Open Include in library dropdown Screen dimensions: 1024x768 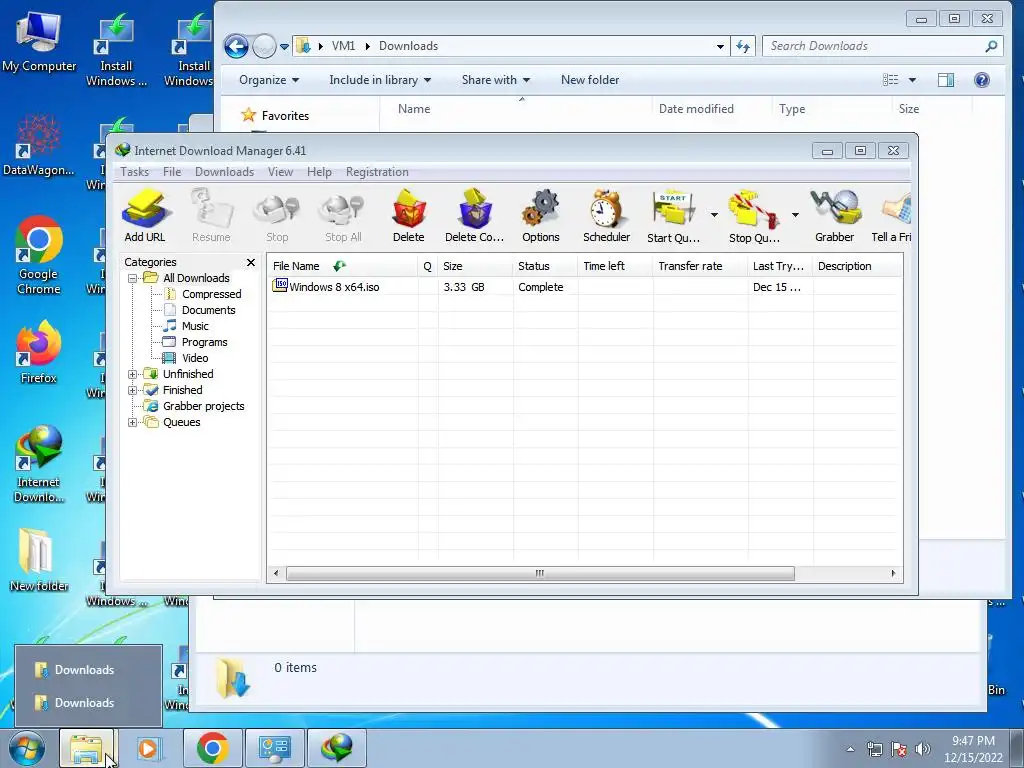pos(380,80)
